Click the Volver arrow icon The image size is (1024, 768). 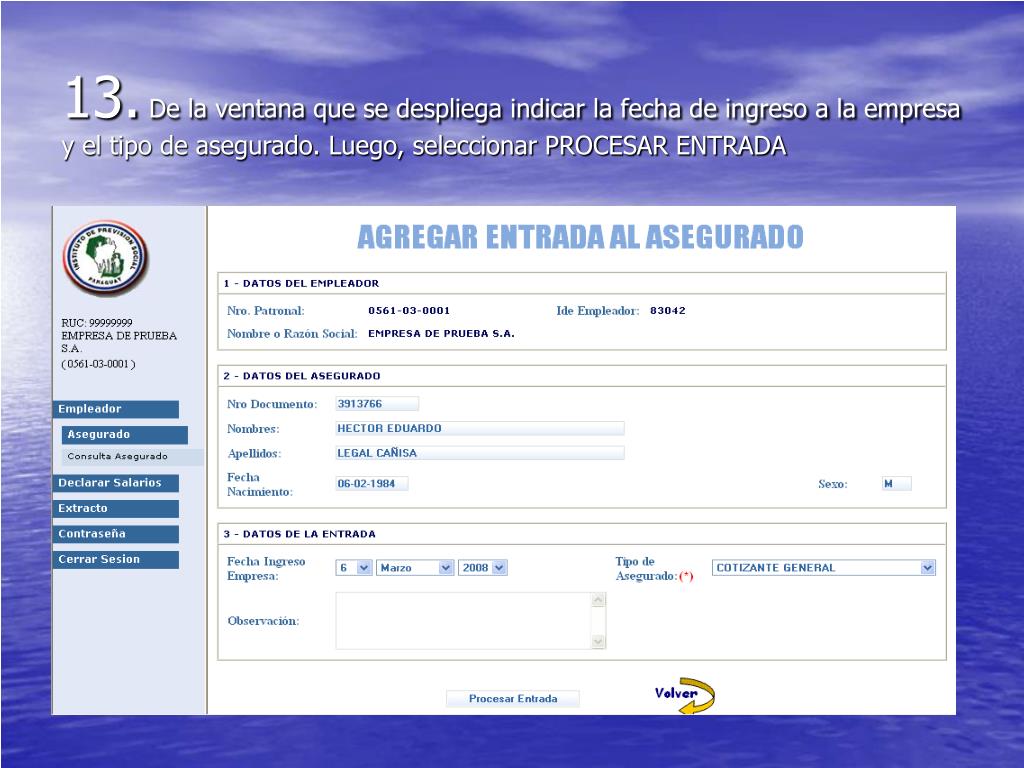(x=685, y=696)
